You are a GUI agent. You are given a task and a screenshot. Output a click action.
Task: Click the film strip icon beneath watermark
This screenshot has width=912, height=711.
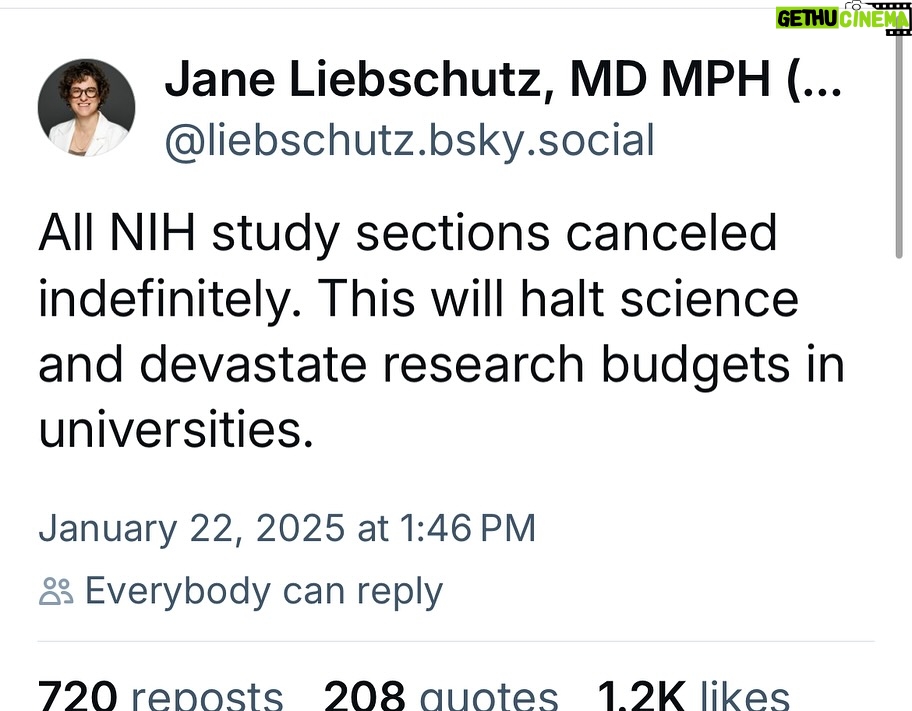point(899,32)
